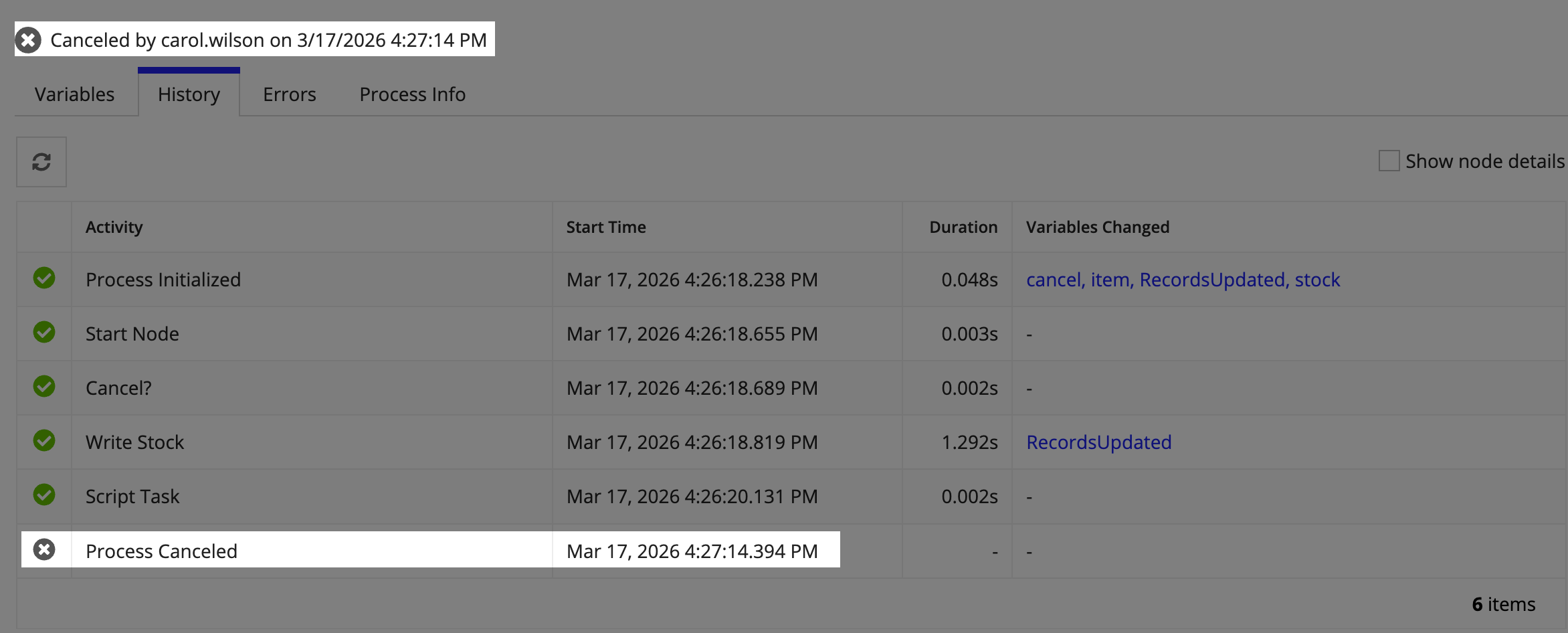This screenshot has width=1568, height=633.
Task: Click start time 4:27:14.394 PM
Action: [x=692, y=551]
